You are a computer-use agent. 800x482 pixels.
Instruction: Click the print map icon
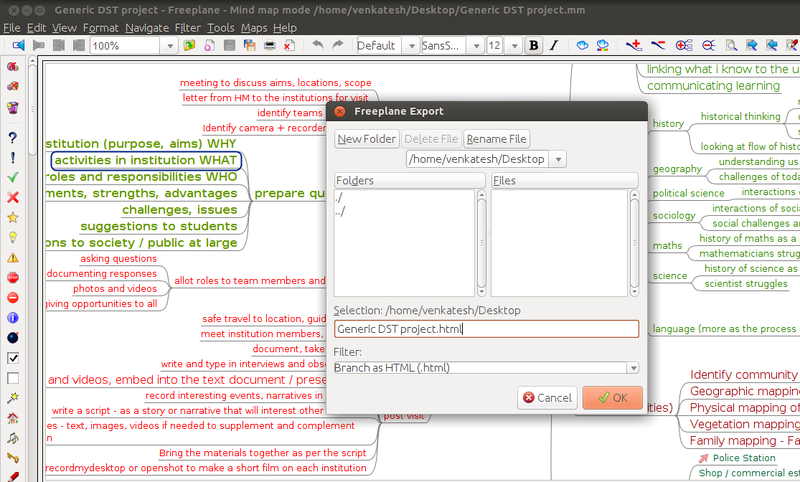pyautogui.click(x=269, y=45)
